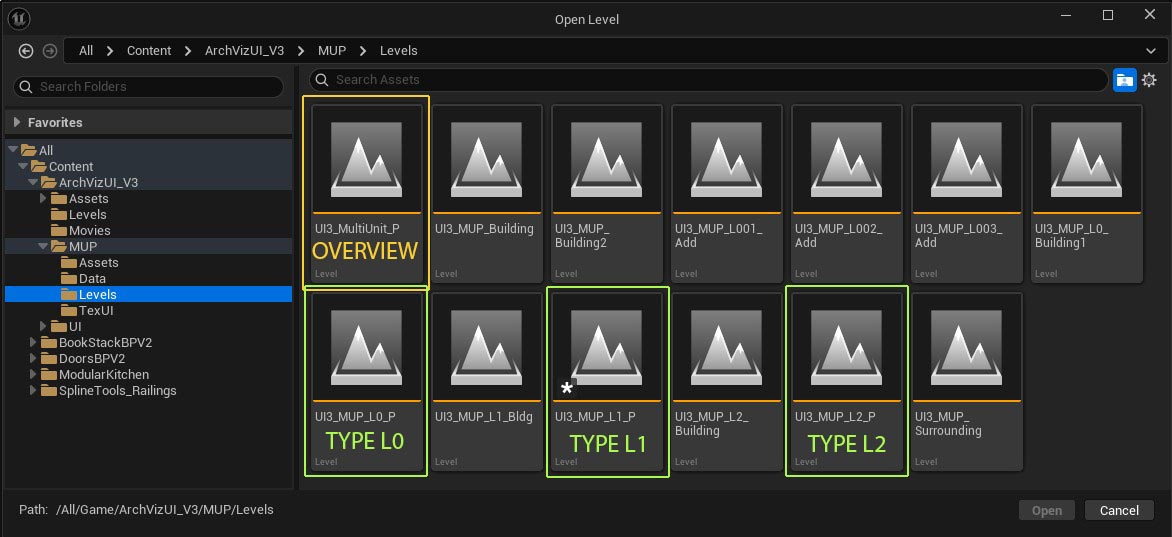Toggle the sources panel folder icon button
The height and width of the screenshot is (537, 1172).
1124,80
